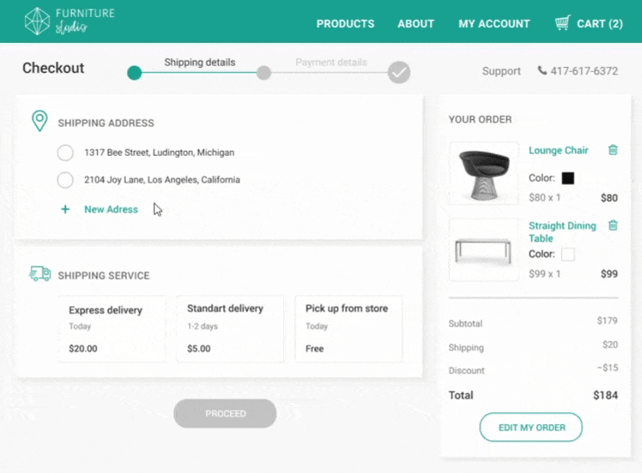Click the black color swatch for Lounge Chair
The image size is (642, 473).
568,178
